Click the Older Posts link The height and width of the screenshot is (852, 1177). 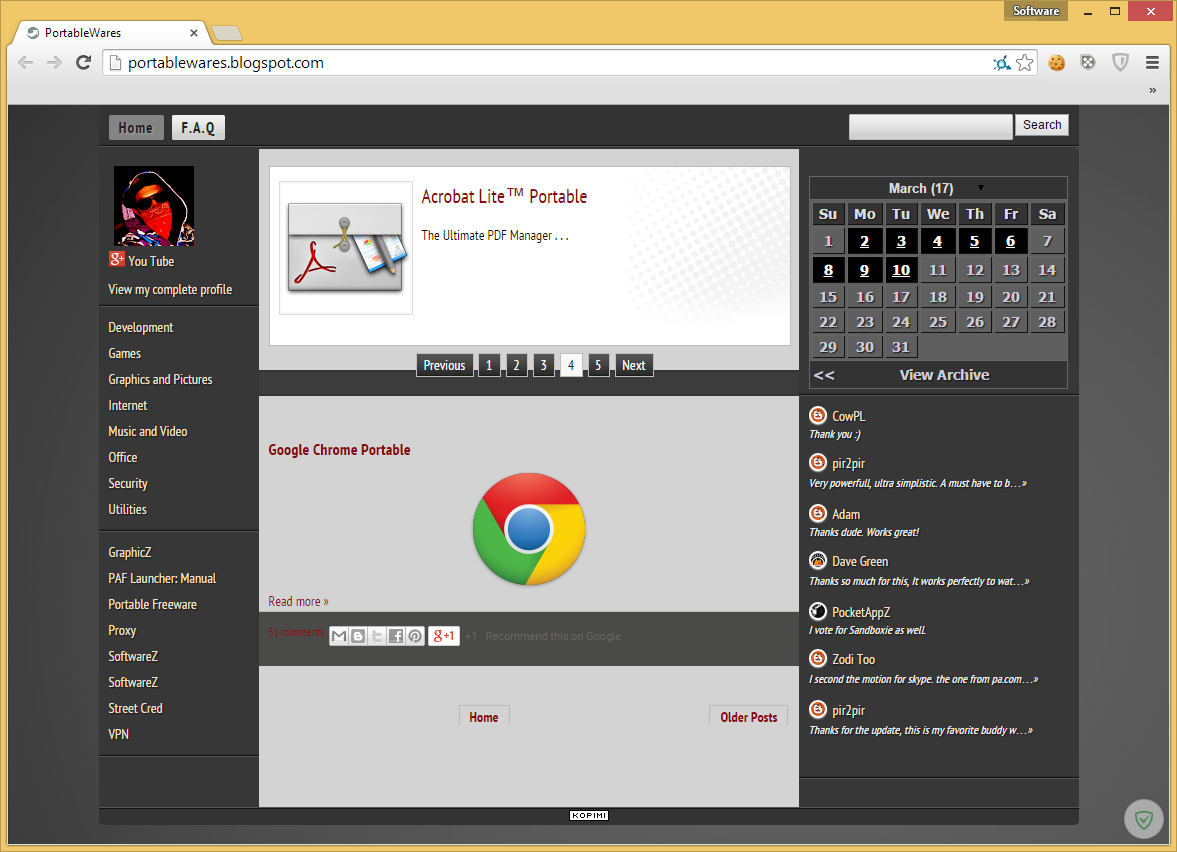(x=748, y=717)
